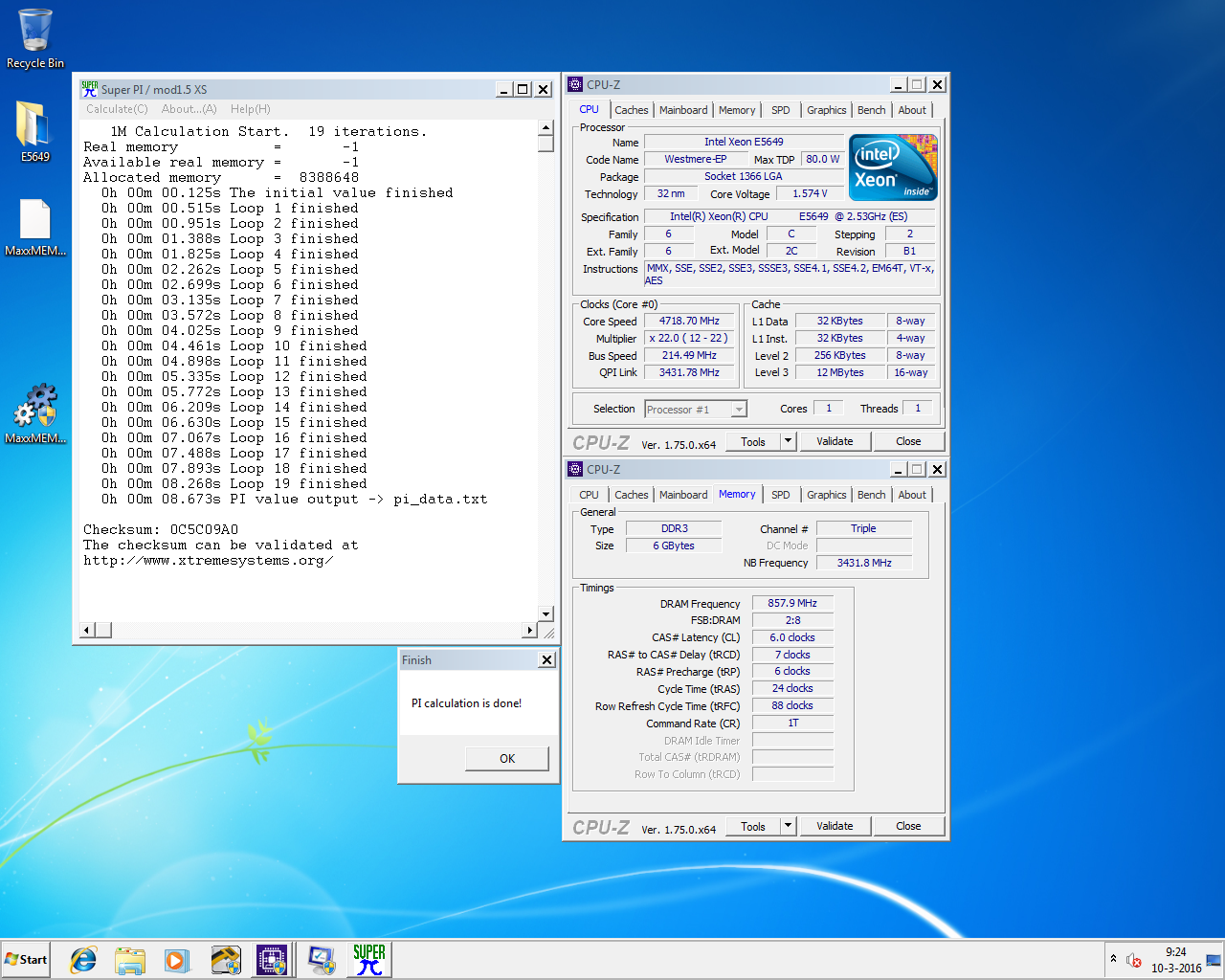Select Mainboard tab in bottom CPU-Z window
The height and width of the screenshot is (980, 1225).
tap(683, 495)
